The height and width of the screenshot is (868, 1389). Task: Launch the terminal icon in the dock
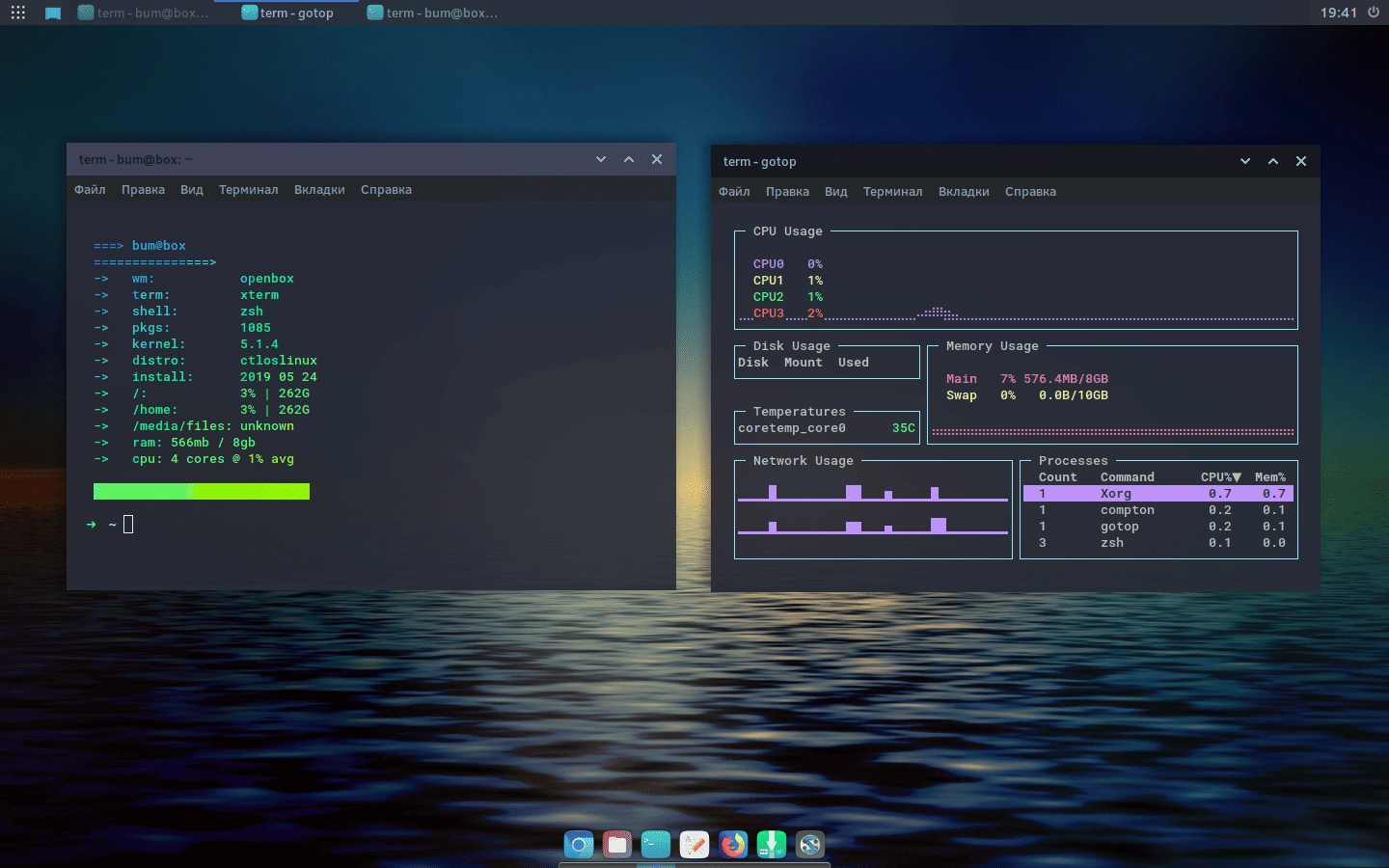click(x=656, y=845)
